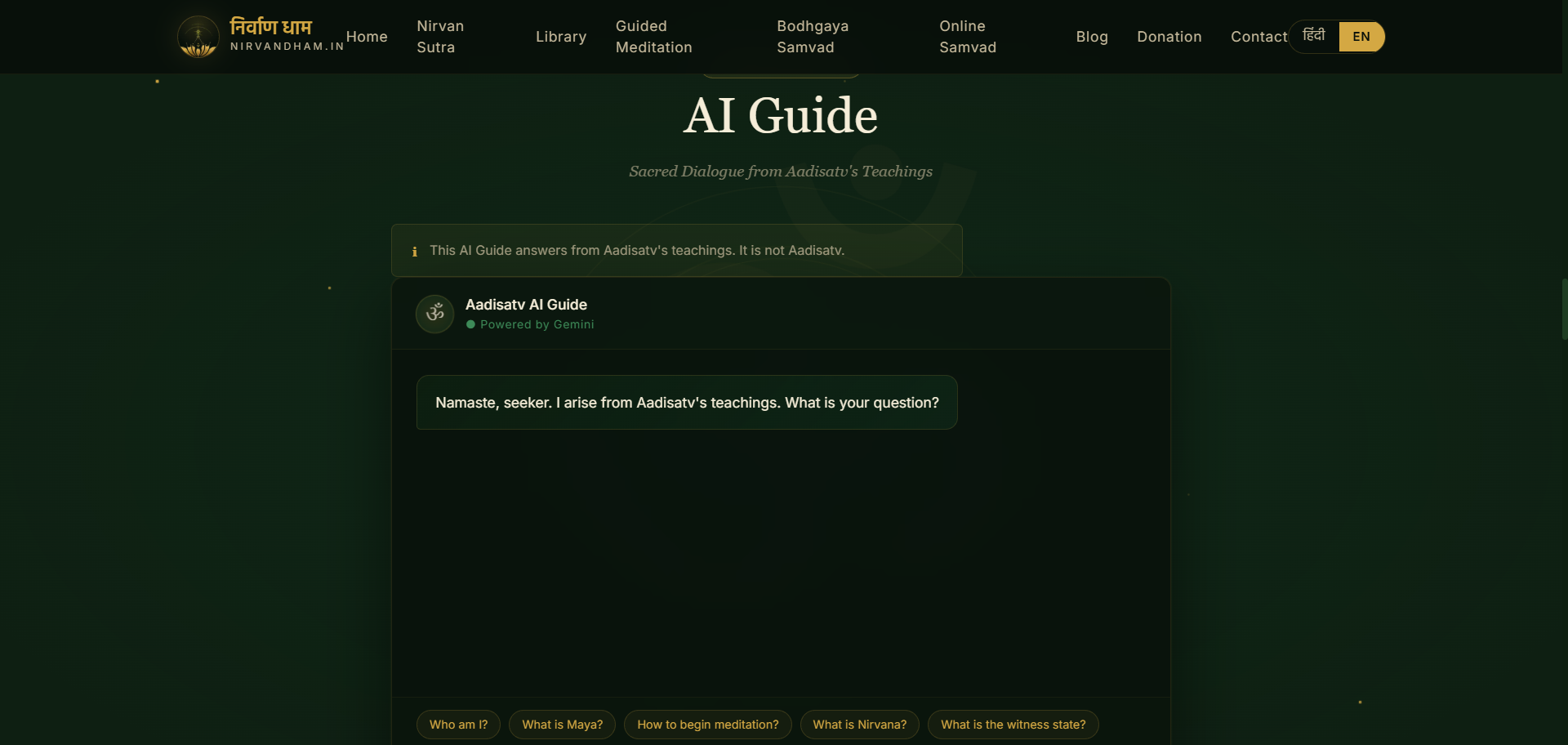Navigate to Bodhgaya Samvad
The image size is (1568, 745).
click(x=813, y=37)
